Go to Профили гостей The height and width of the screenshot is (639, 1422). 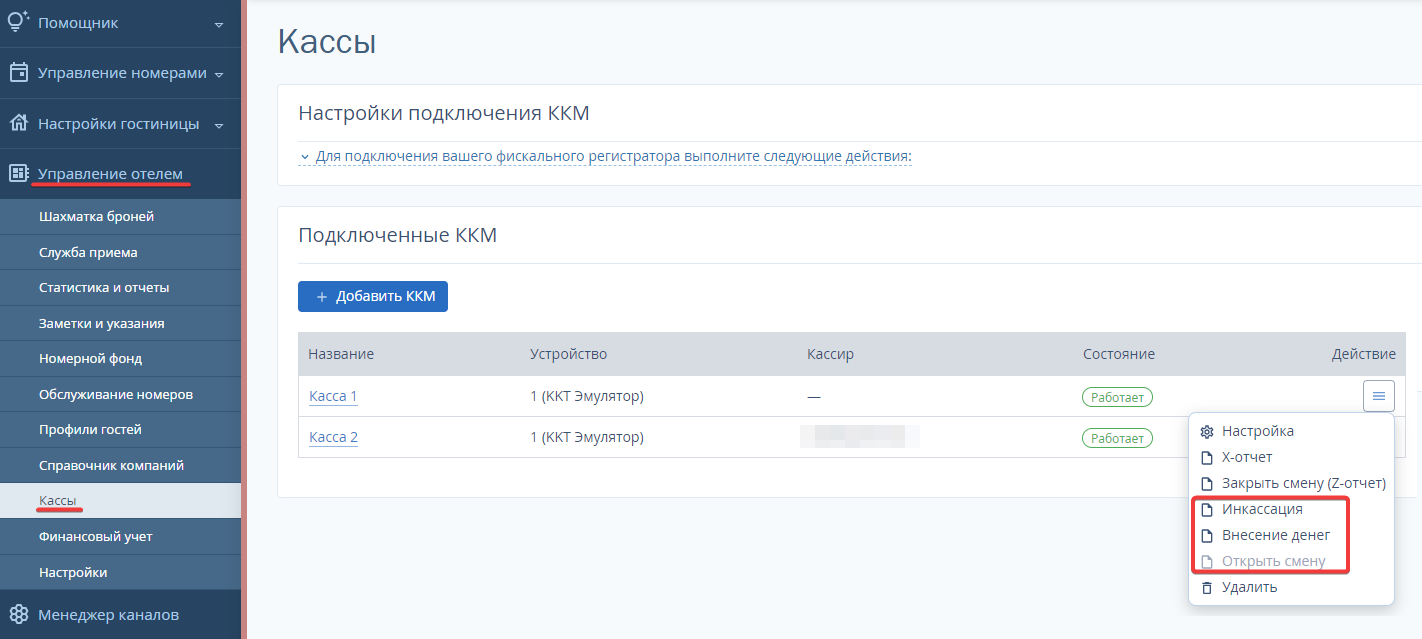click(x=120, y=429)
